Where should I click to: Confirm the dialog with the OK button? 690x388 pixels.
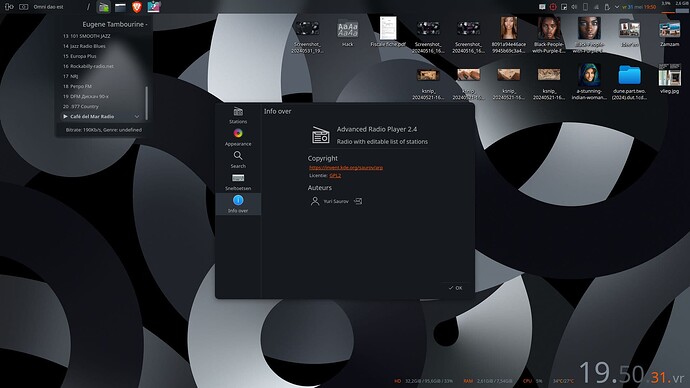click(x=455, y=288)
